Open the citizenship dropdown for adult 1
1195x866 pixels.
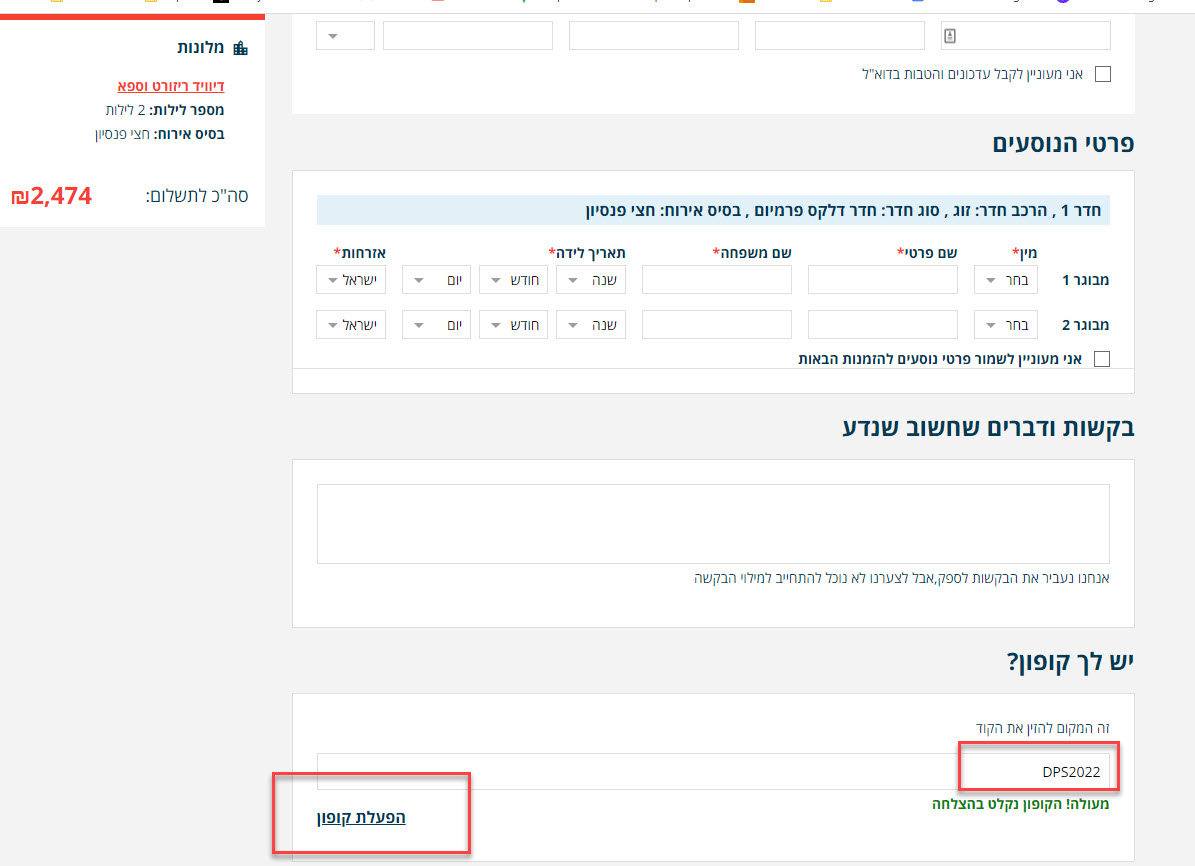[x=350, y=280]
